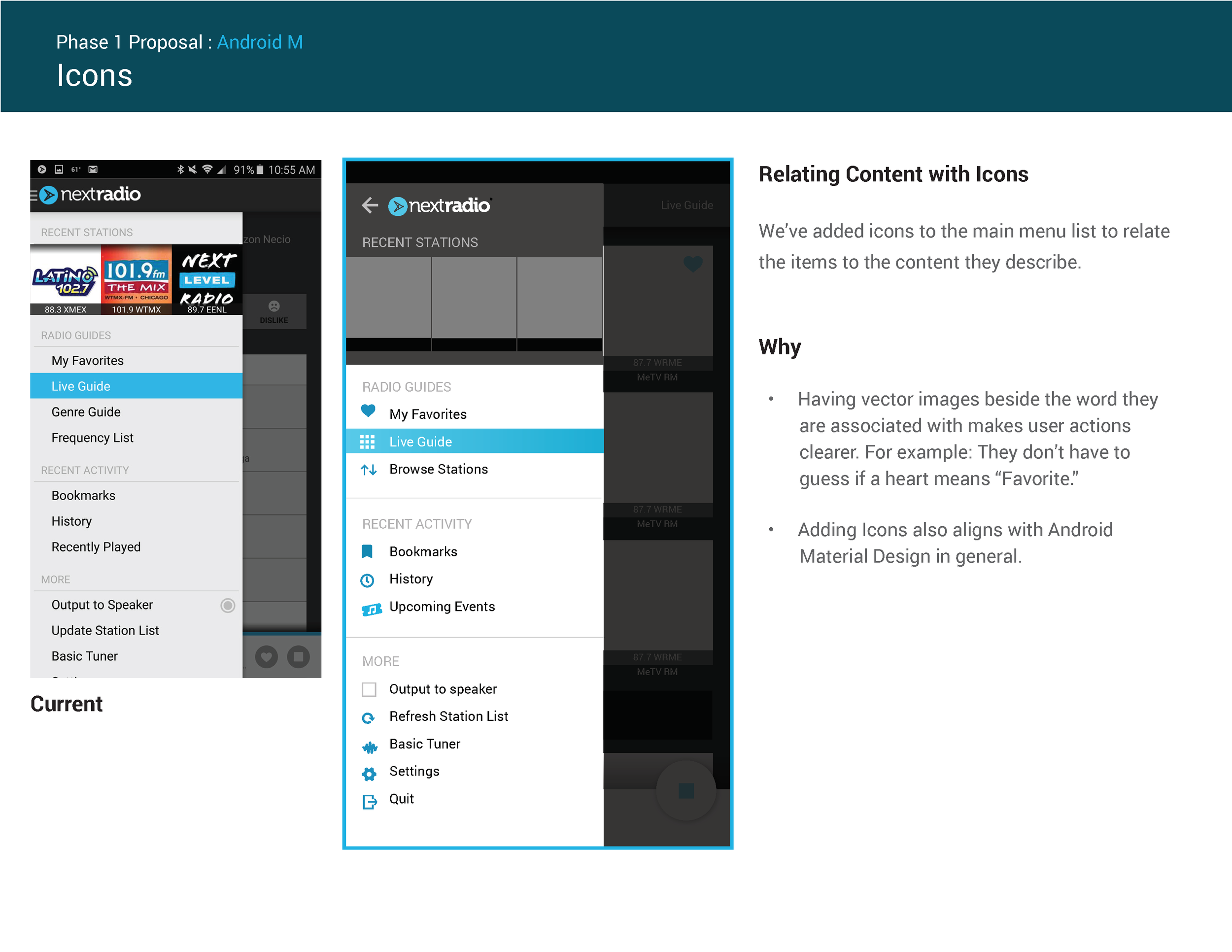Click the circular refresh icon for station list
Viewport: 1232px width, 952px height.
368,718
